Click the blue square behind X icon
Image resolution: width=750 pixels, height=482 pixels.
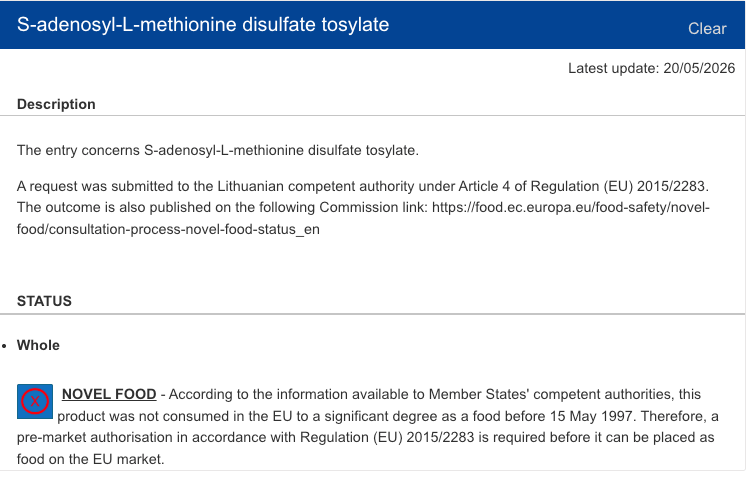coord(35,402)
